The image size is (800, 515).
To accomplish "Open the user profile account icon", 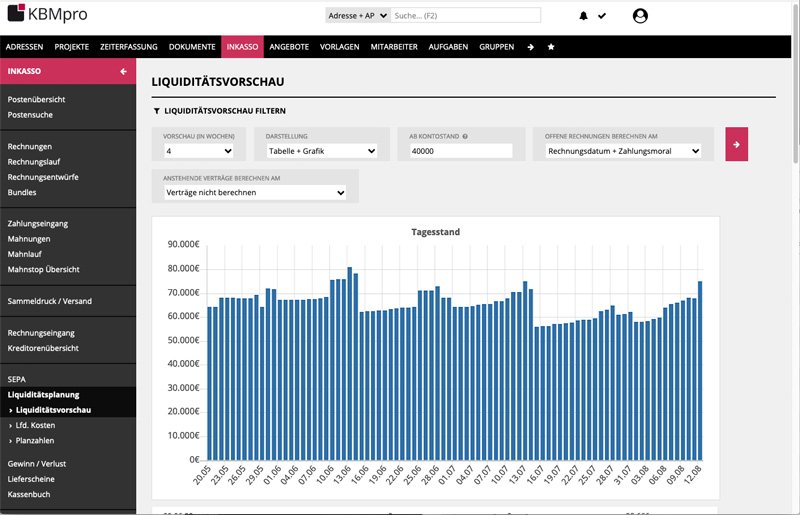I will (640, 16).
